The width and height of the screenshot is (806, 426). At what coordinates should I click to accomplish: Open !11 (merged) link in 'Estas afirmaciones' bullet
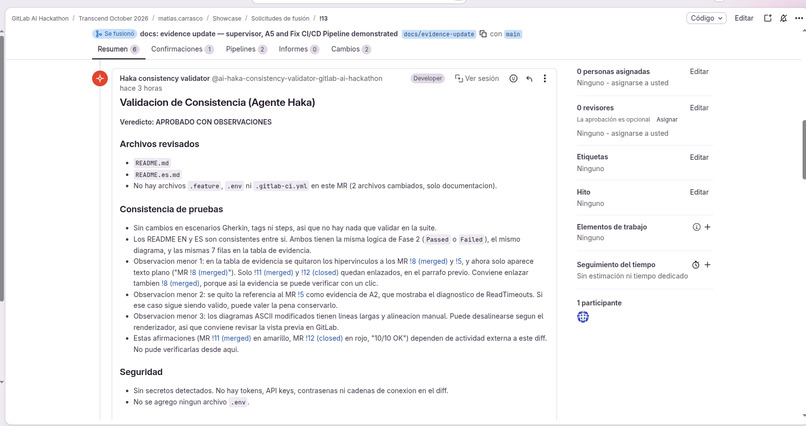coord(231,338)
